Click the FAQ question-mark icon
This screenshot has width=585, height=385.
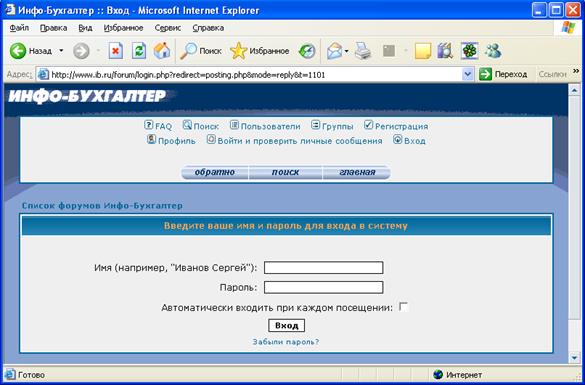(148, 125)
